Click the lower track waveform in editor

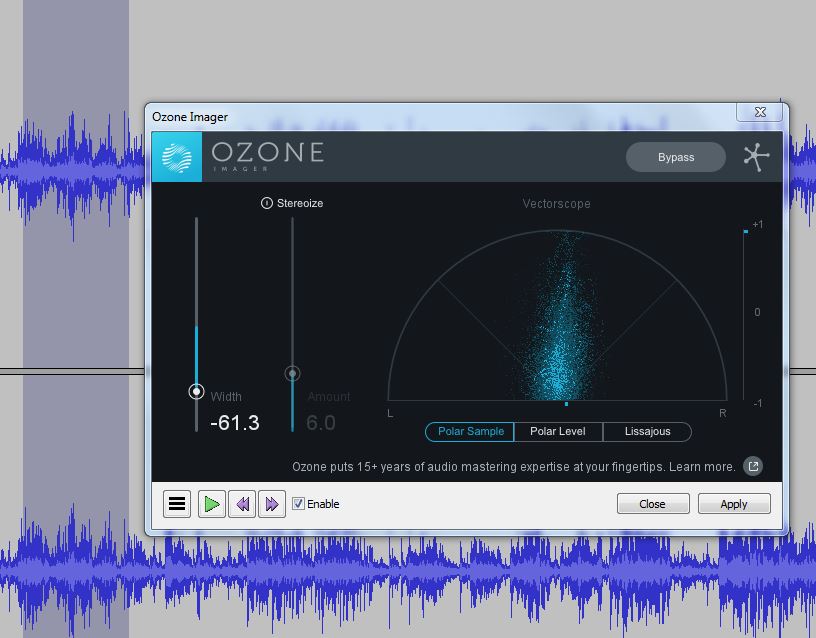(408, 570)
